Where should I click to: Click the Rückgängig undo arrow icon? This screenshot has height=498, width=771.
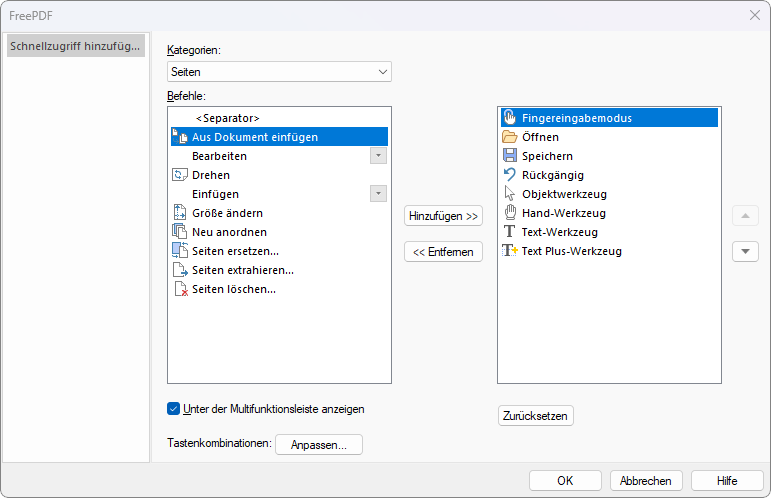tap(510, 175)
